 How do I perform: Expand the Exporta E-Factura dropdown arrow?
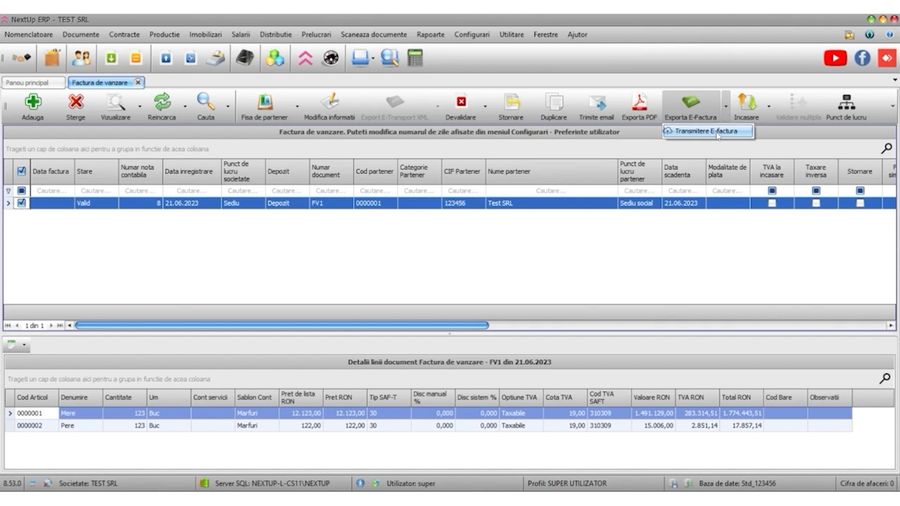725,104
